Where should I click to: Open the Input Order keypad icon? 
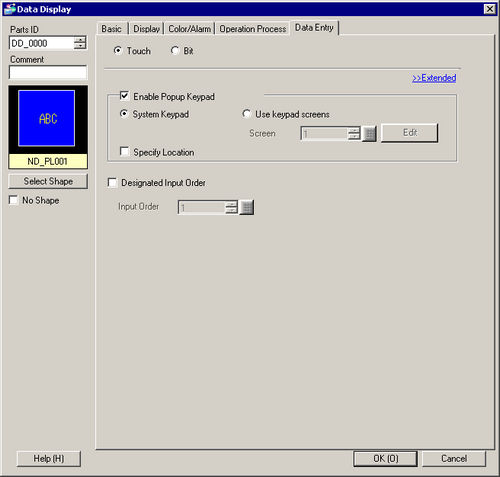(x=247, y=207)
